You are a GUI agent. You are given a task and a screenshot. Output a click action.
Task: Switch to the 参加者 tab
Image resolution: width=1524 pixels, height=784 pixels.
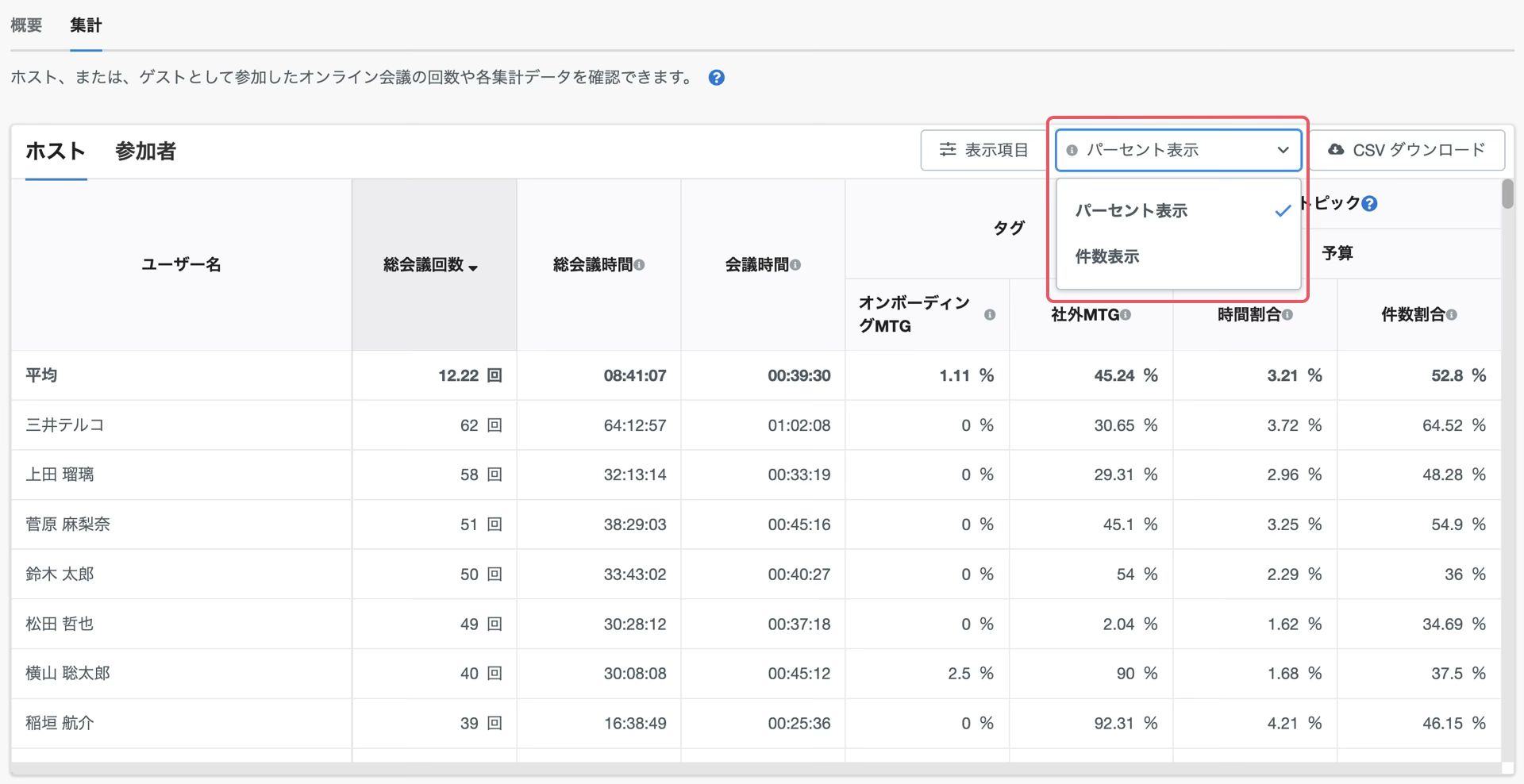pyautogui.click(x=145, y=151)
